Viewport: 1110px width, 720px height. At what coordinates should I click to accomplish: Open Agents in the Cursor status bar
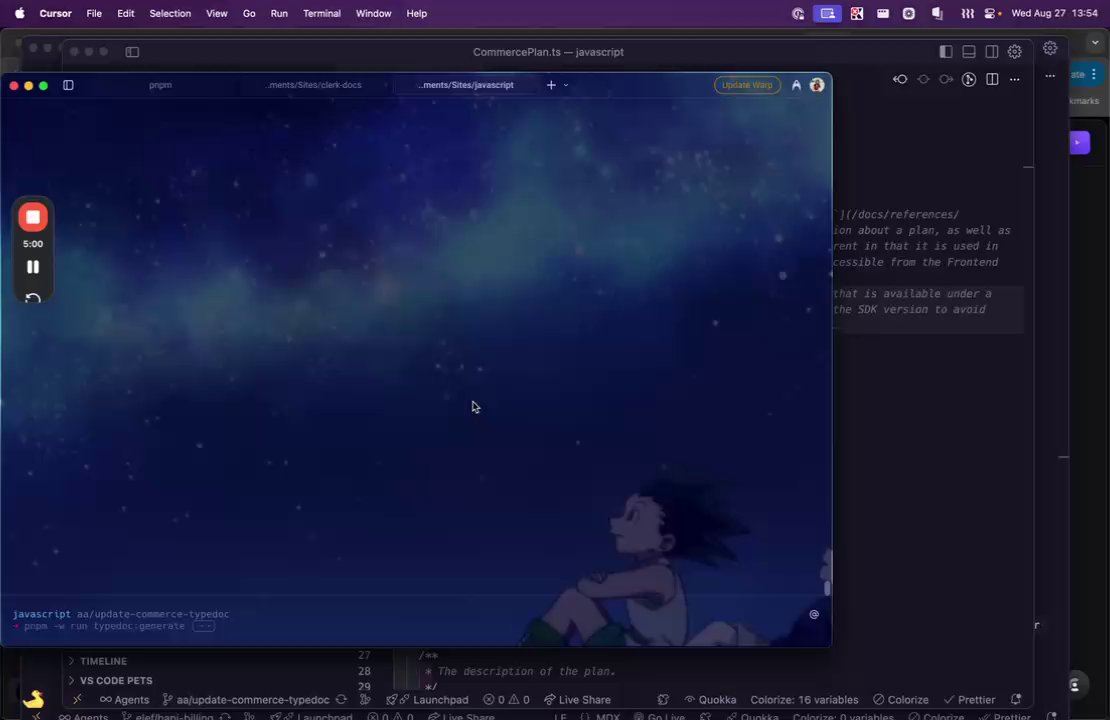(125, 699)
